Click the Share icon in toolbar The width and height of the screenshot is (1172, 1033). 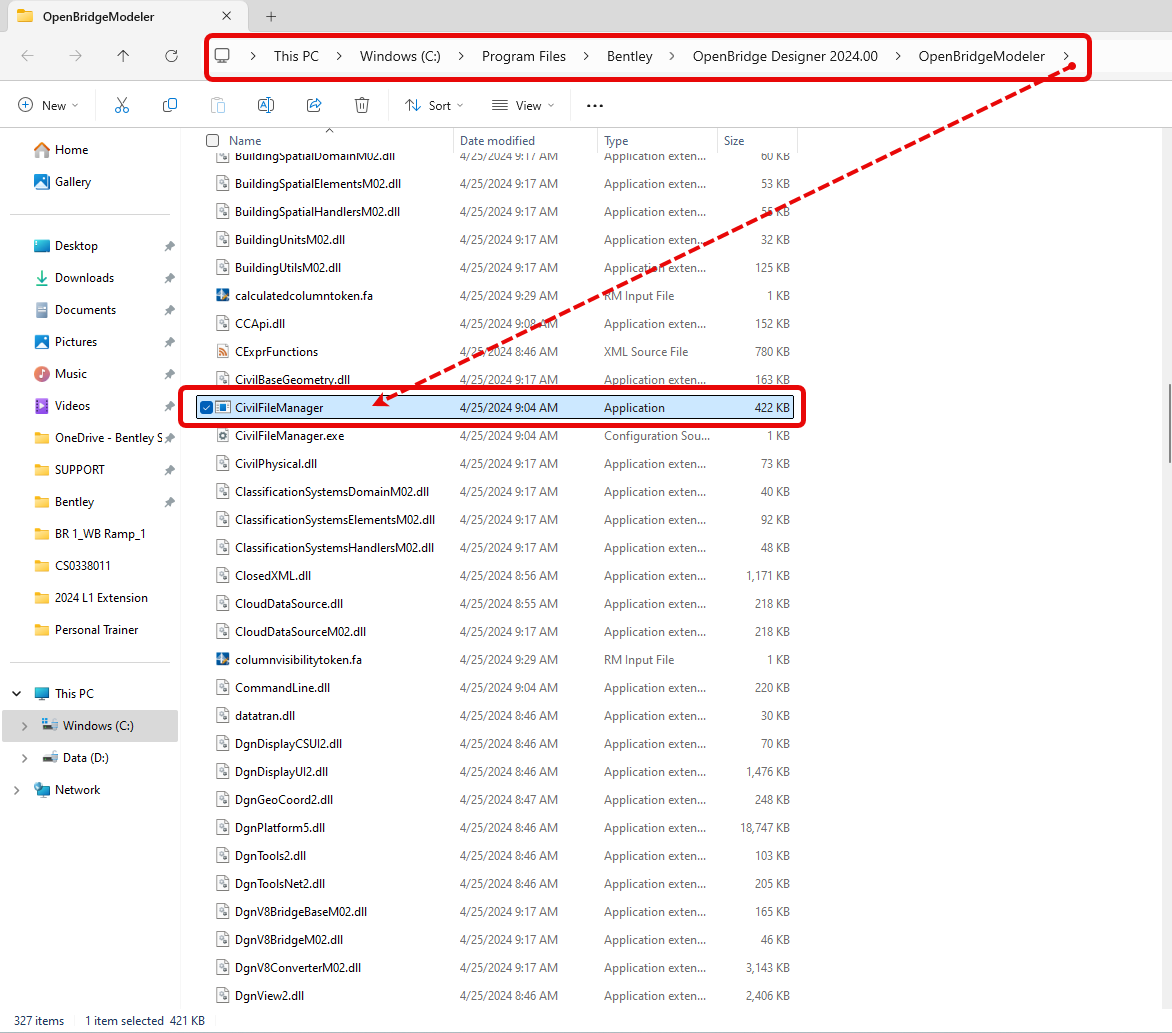314,105
